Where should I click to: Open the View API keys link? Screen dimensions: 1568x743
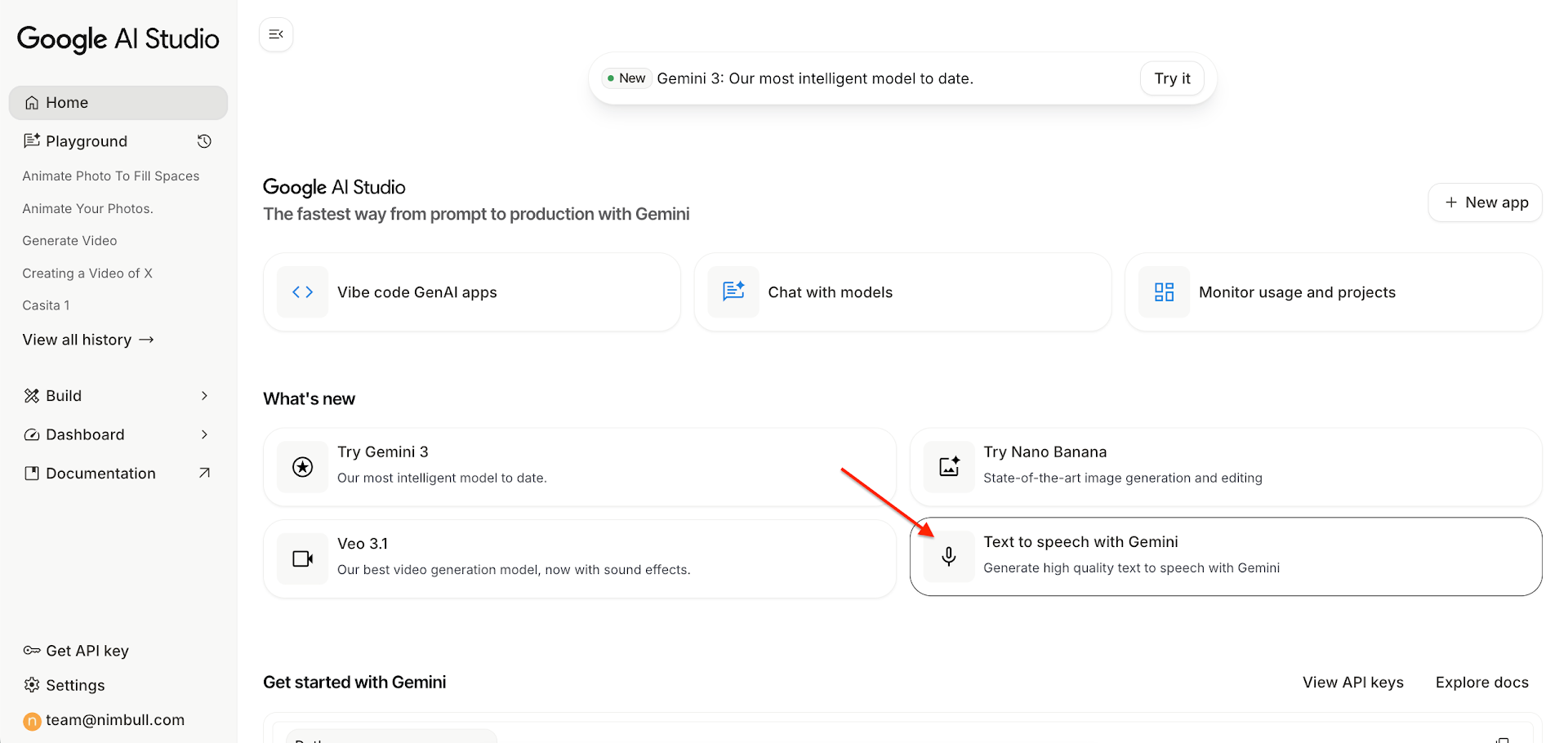[x=1352, y=683]
